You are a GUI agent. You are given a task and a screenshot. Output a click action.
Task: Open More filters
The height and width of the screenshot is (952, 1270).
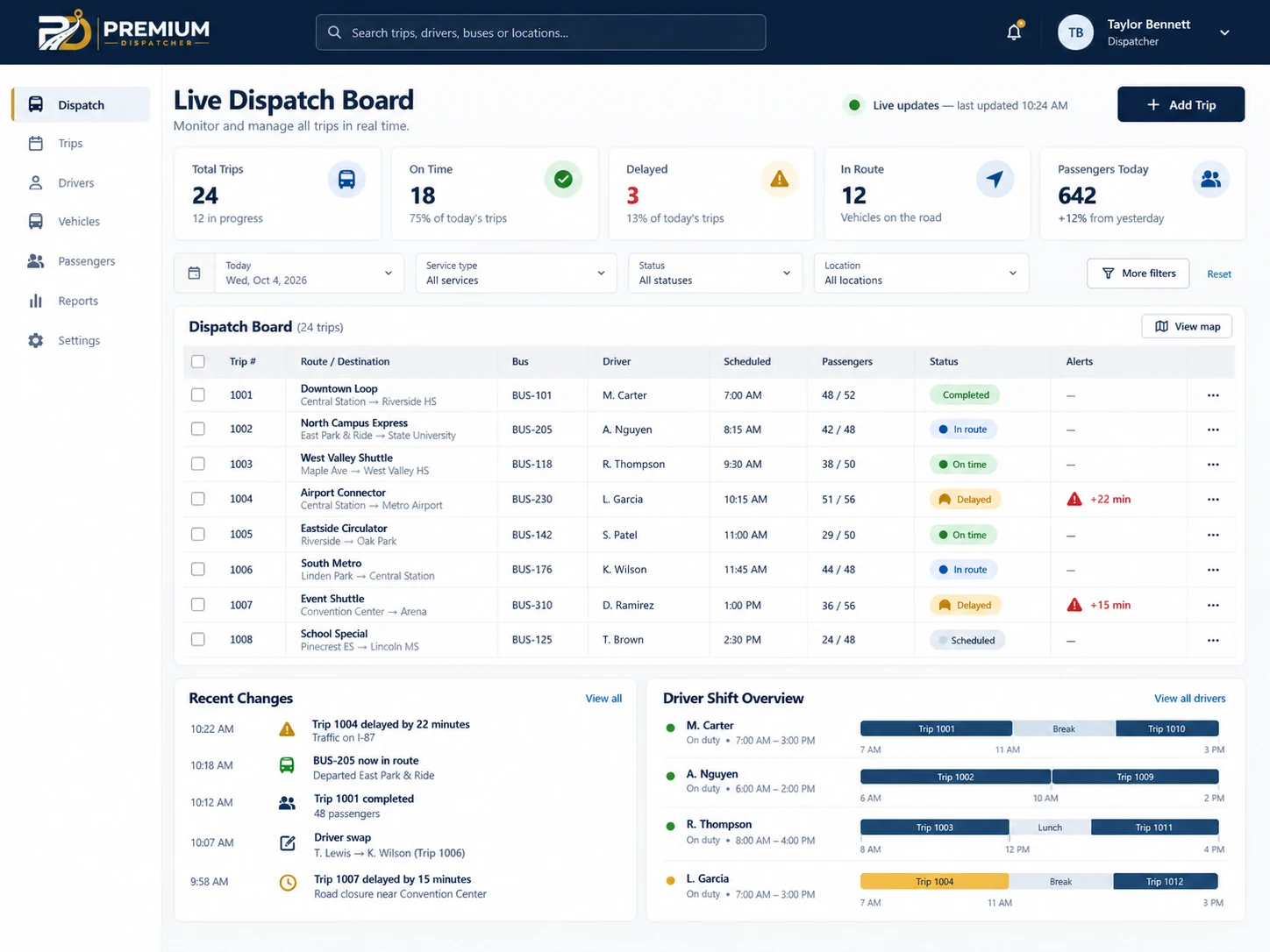[1138, 274]
